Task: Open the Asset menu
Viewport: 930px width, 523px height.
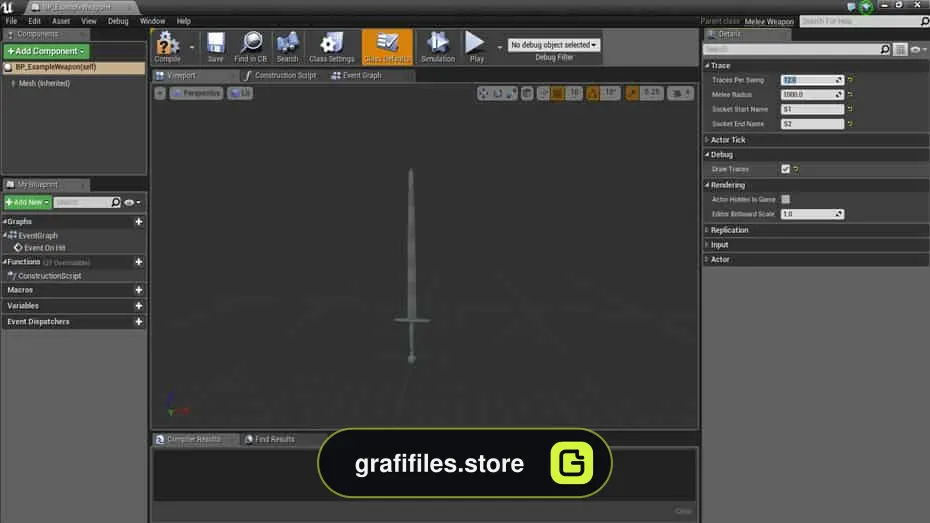Action: (x=60, y=21)
